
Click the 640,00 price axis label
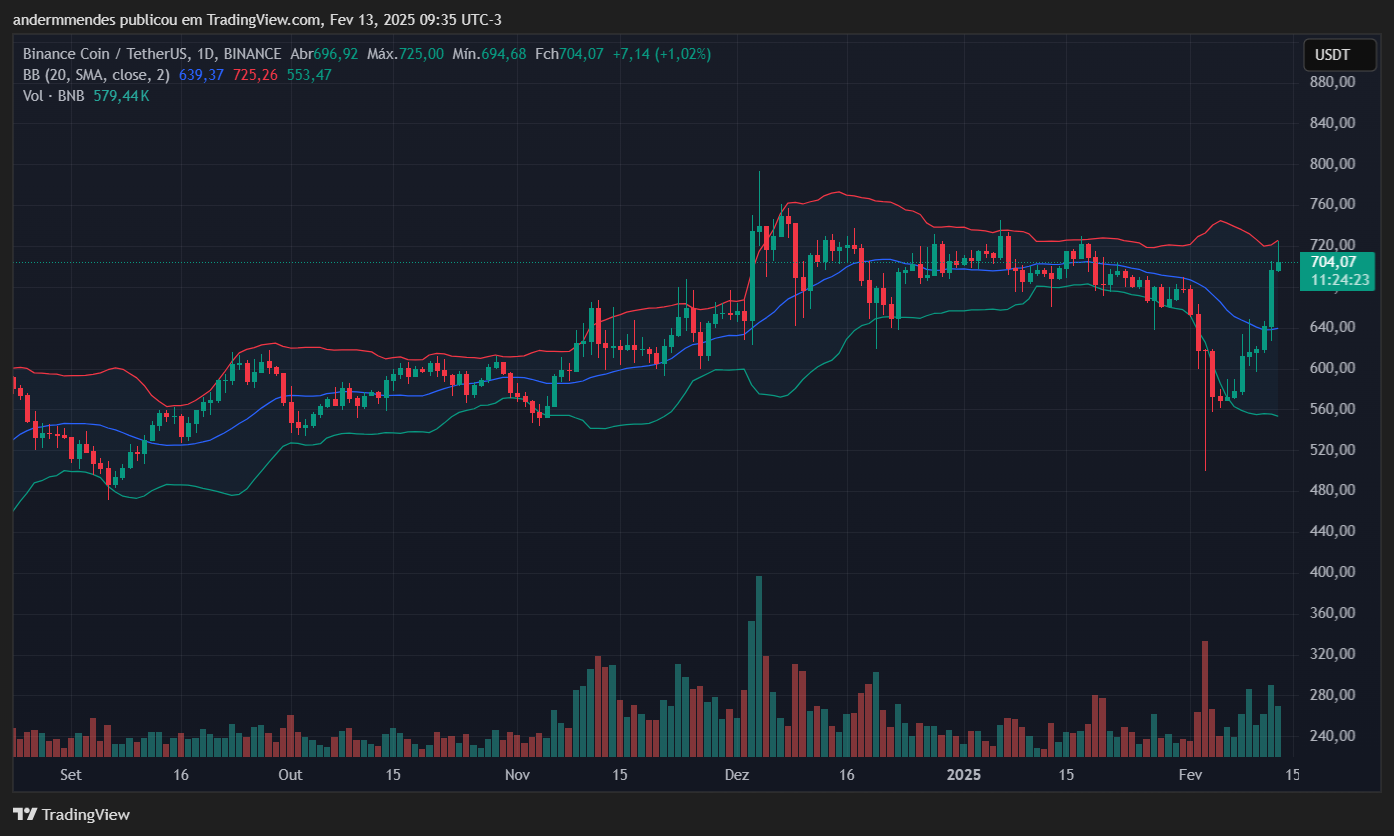pos(1333,327)
